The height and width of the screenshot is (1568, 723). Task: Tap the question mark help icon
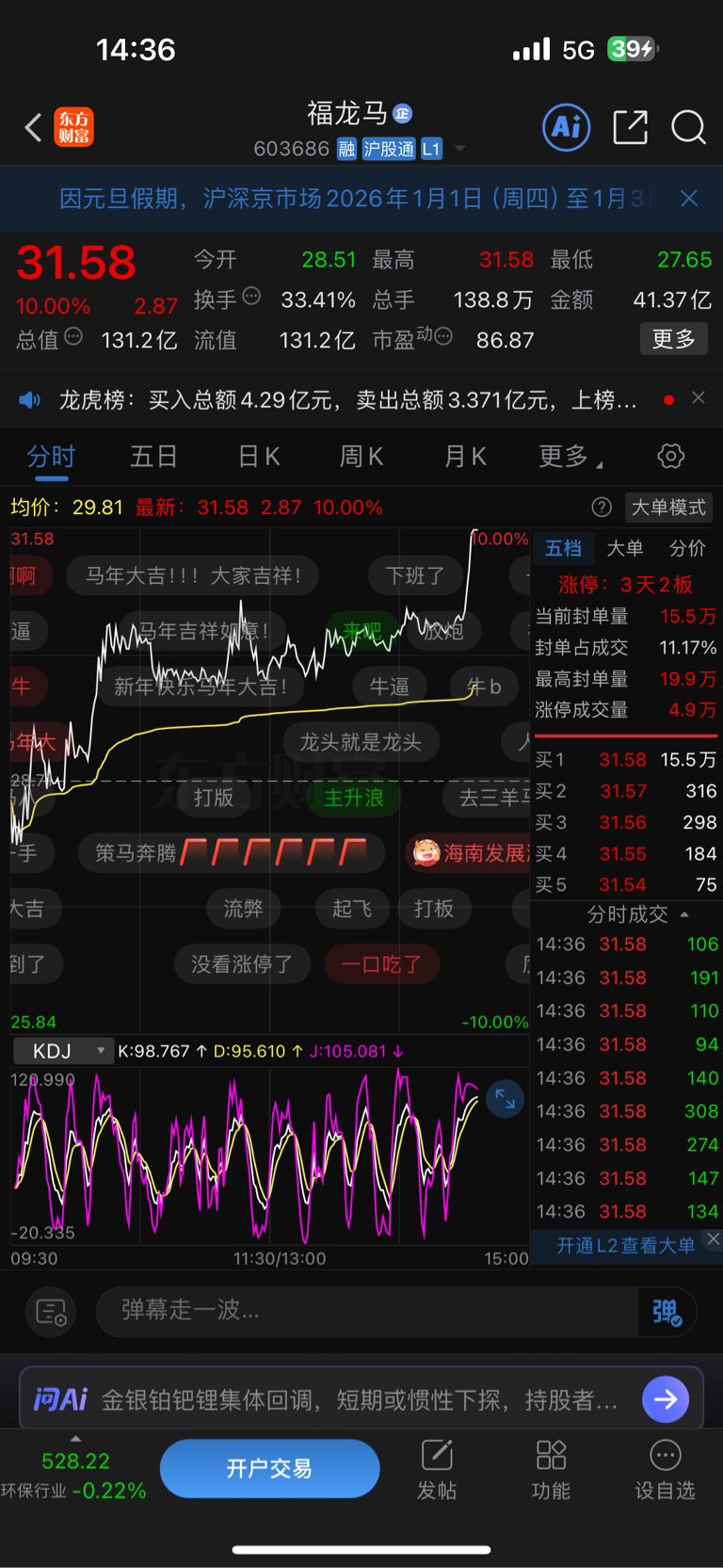602,508
